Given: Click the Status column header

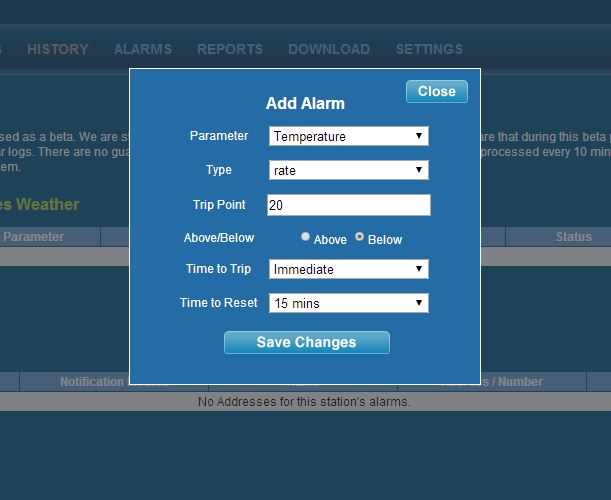Looking at the screenshot, I should pos(573,237).
